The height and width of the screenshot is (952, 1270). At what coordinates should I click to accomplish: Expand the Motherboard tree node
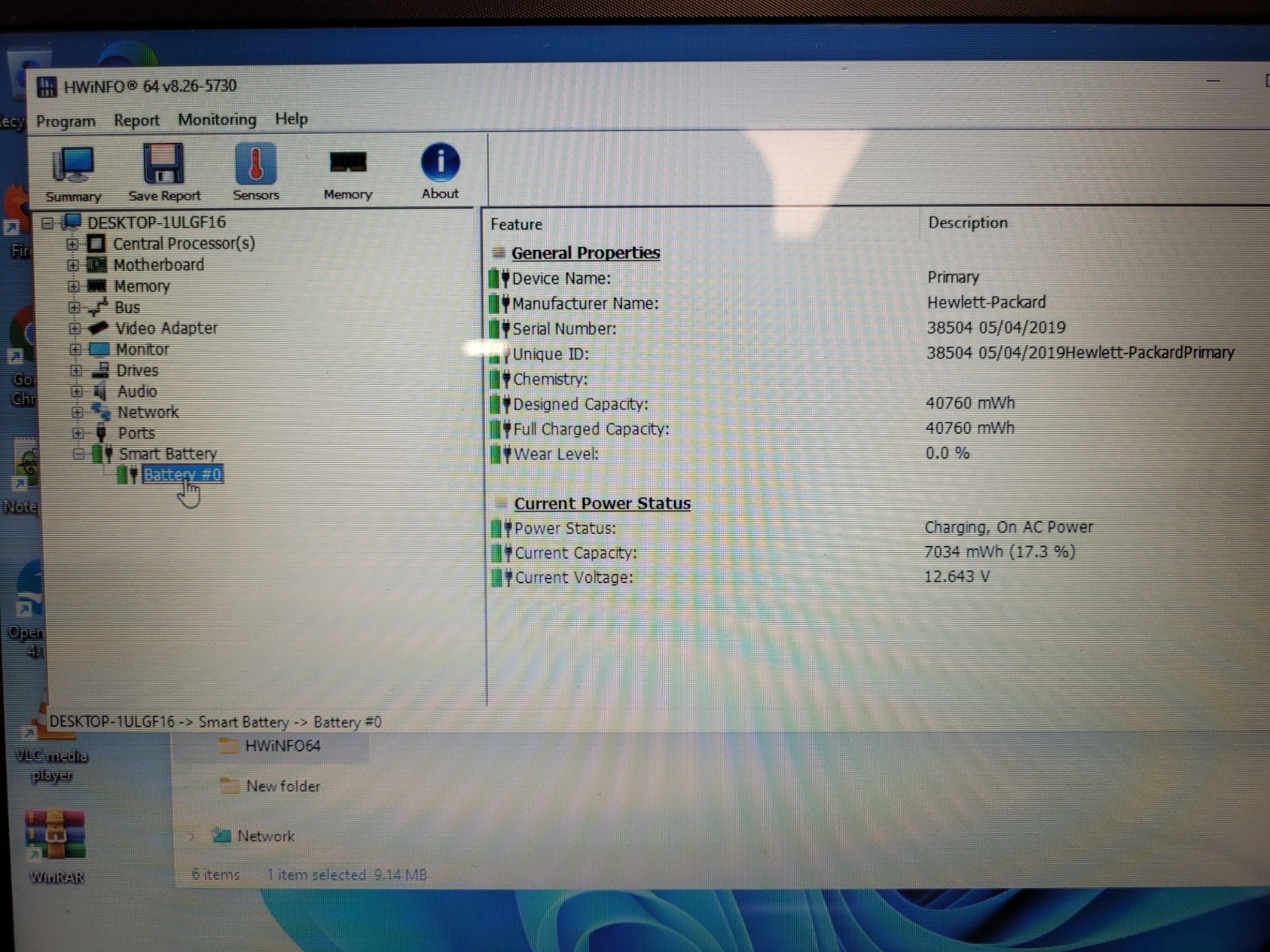[73, 265]
